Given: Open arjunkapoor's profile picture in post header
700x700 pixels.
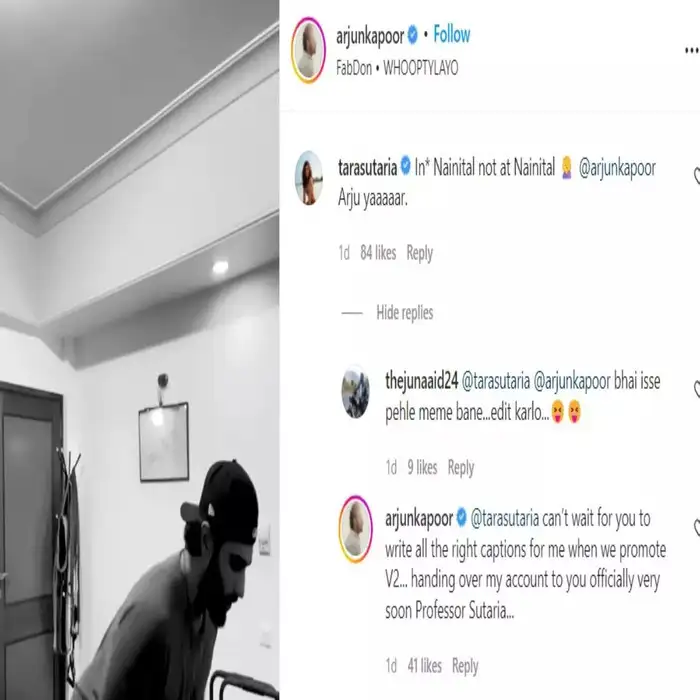Looking at the screenshot, I should (x=308, y=50).
